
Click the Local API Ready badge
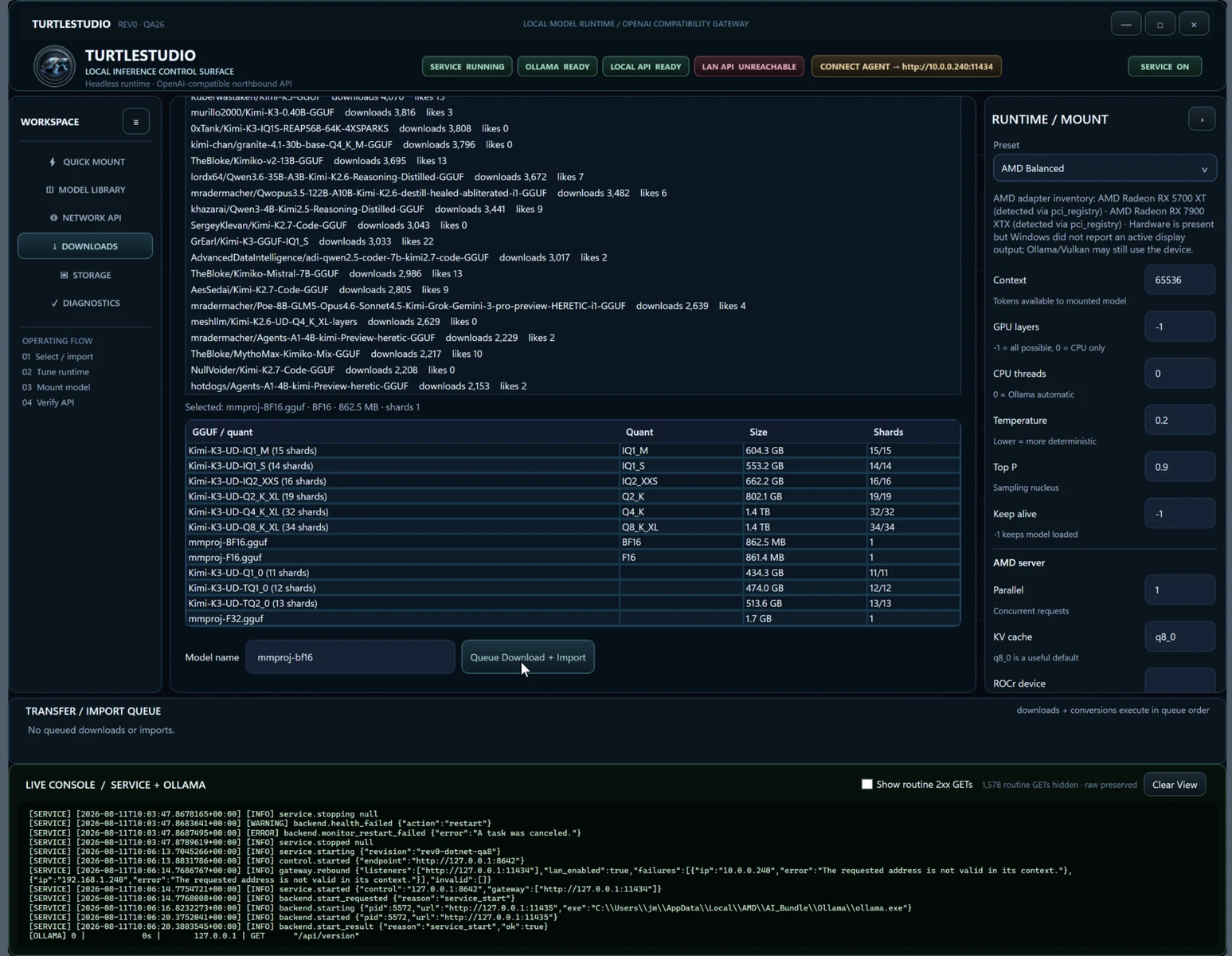click(x=646, y=67)
